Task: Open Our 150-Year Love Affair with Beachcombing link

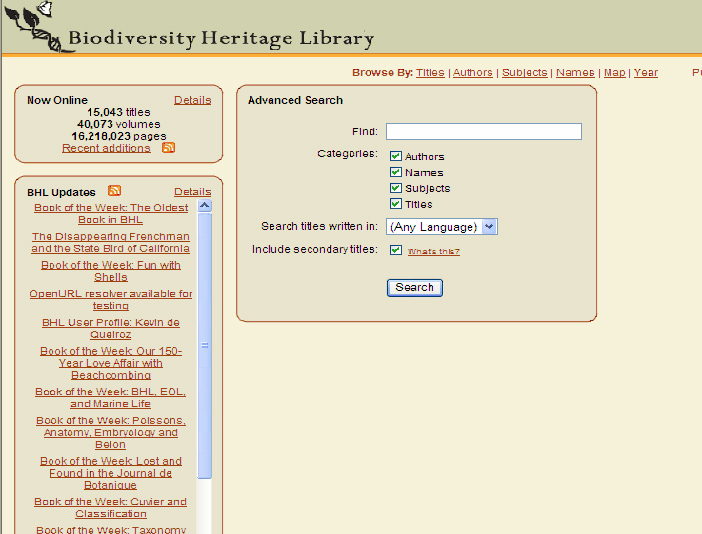Action: 111,363
